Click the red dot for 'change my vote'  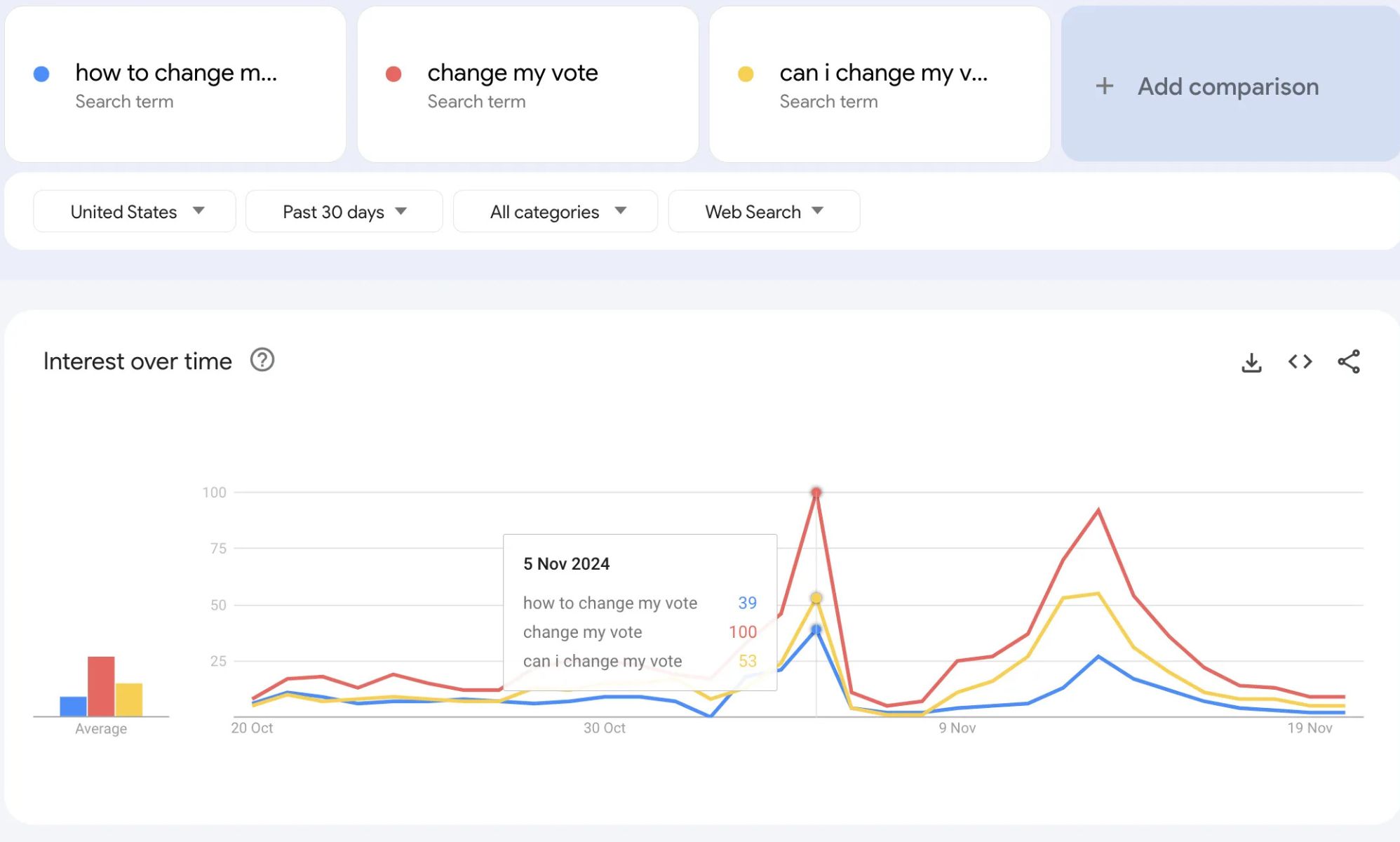[394, 72]
